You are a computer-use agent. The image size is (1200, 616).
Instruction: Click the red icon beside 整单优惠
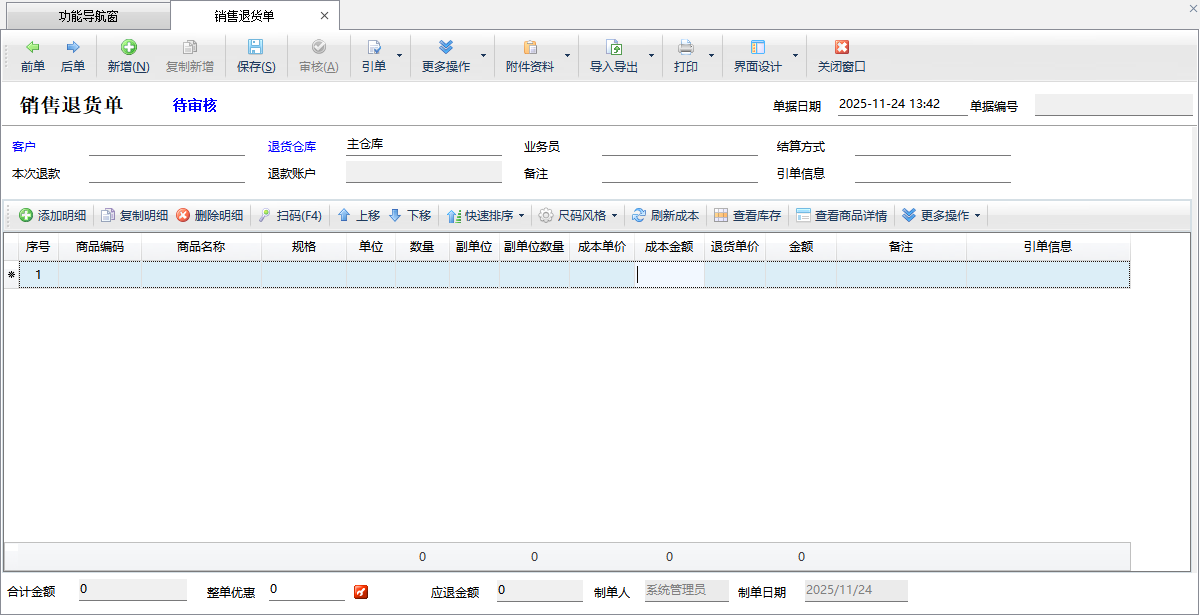pos(361,592)
